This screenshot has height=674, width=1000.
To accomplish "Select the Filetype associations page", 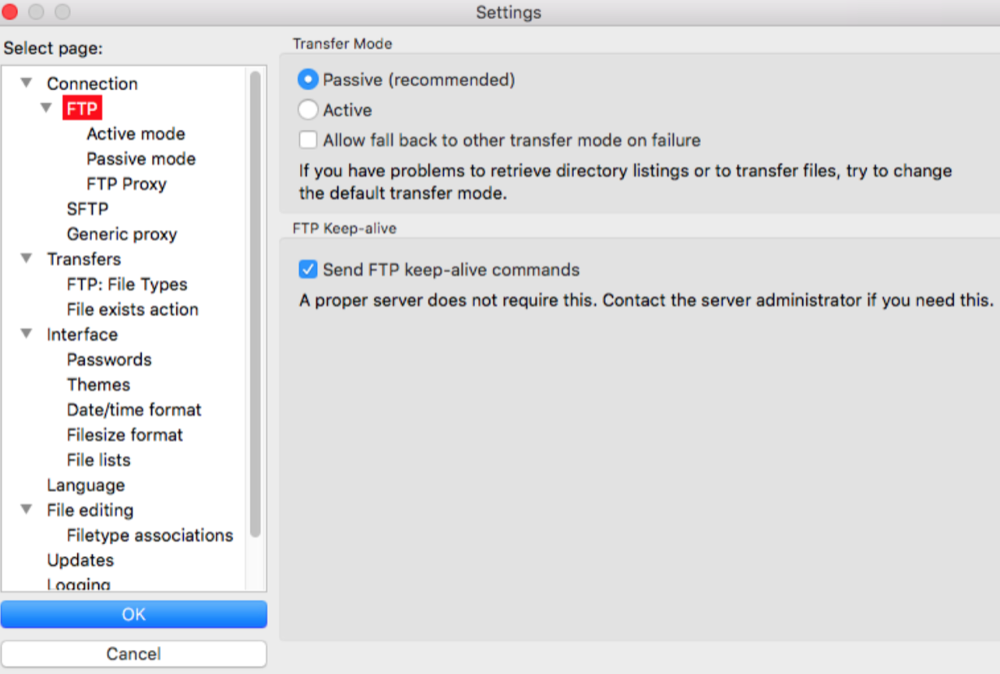I will point(150,535).
